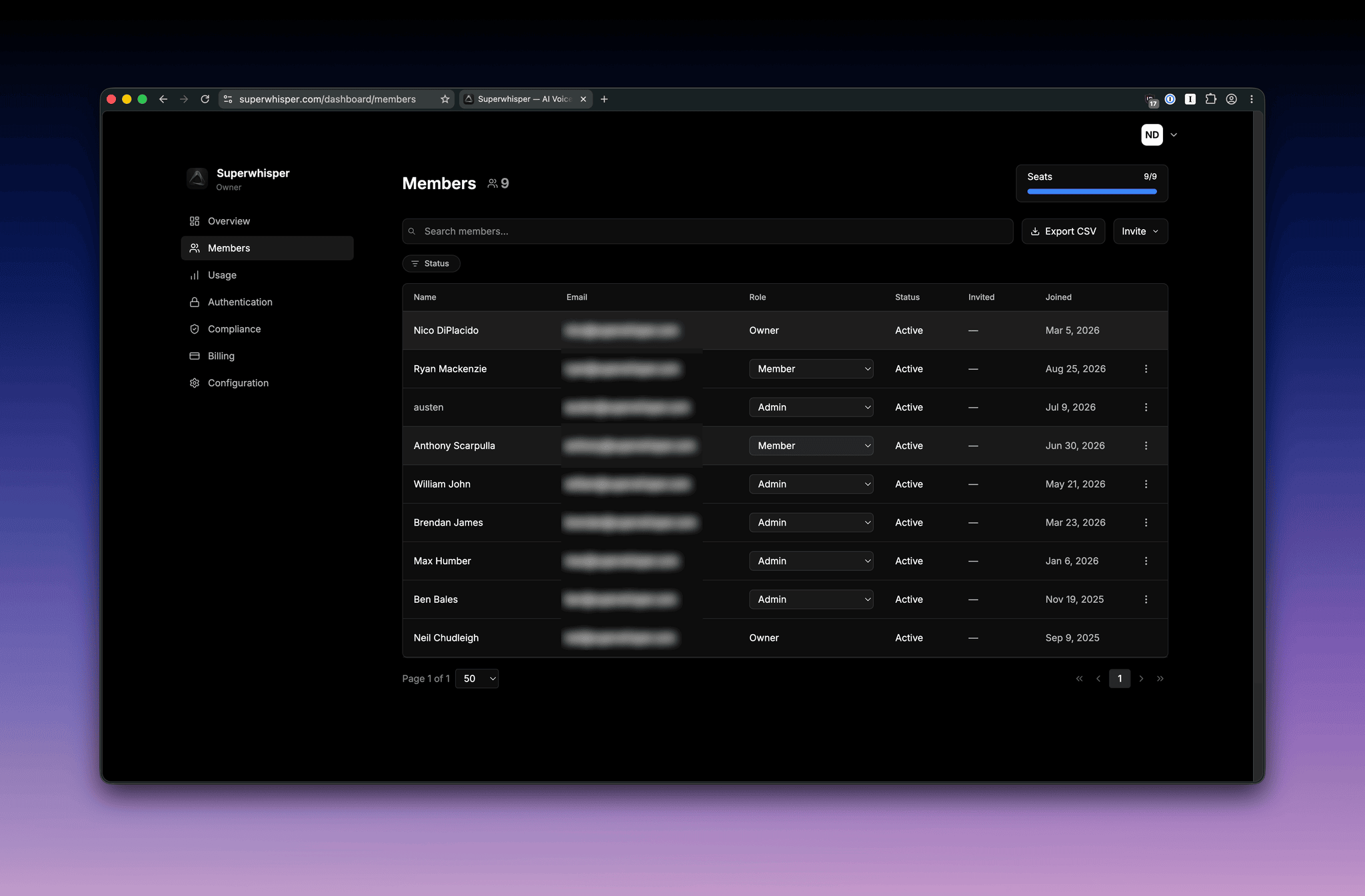The width and height of the screenshot is (1365, 896).
Task: Click the Export CSV button
Action: tap(1063, 231)
